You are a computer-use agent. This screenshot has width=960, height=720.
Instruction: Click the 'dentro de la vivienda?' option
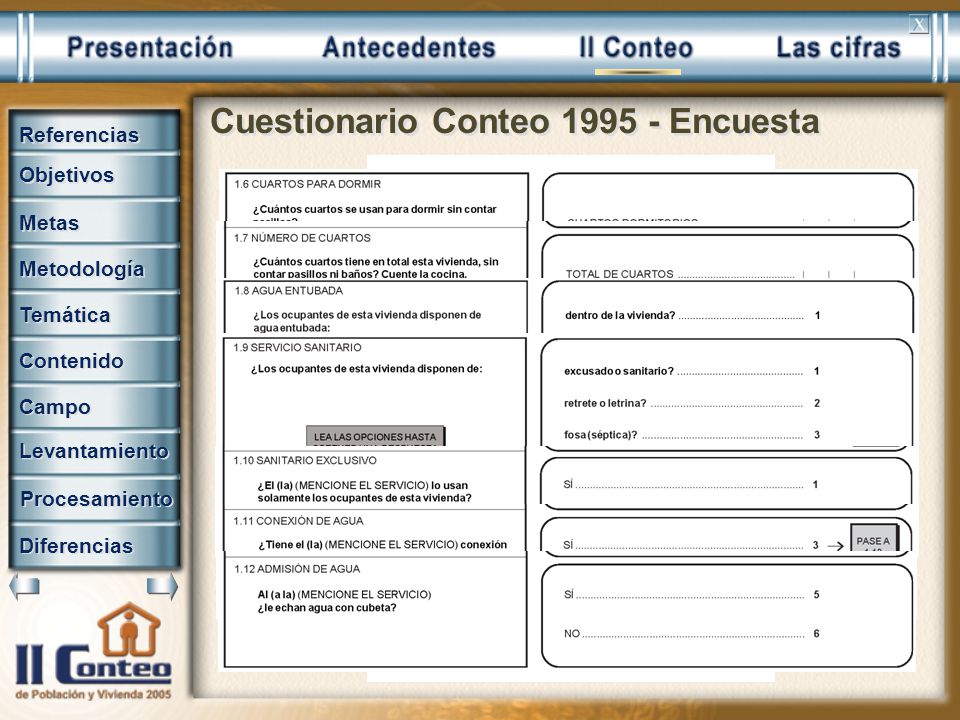click(x=692, y=315)
